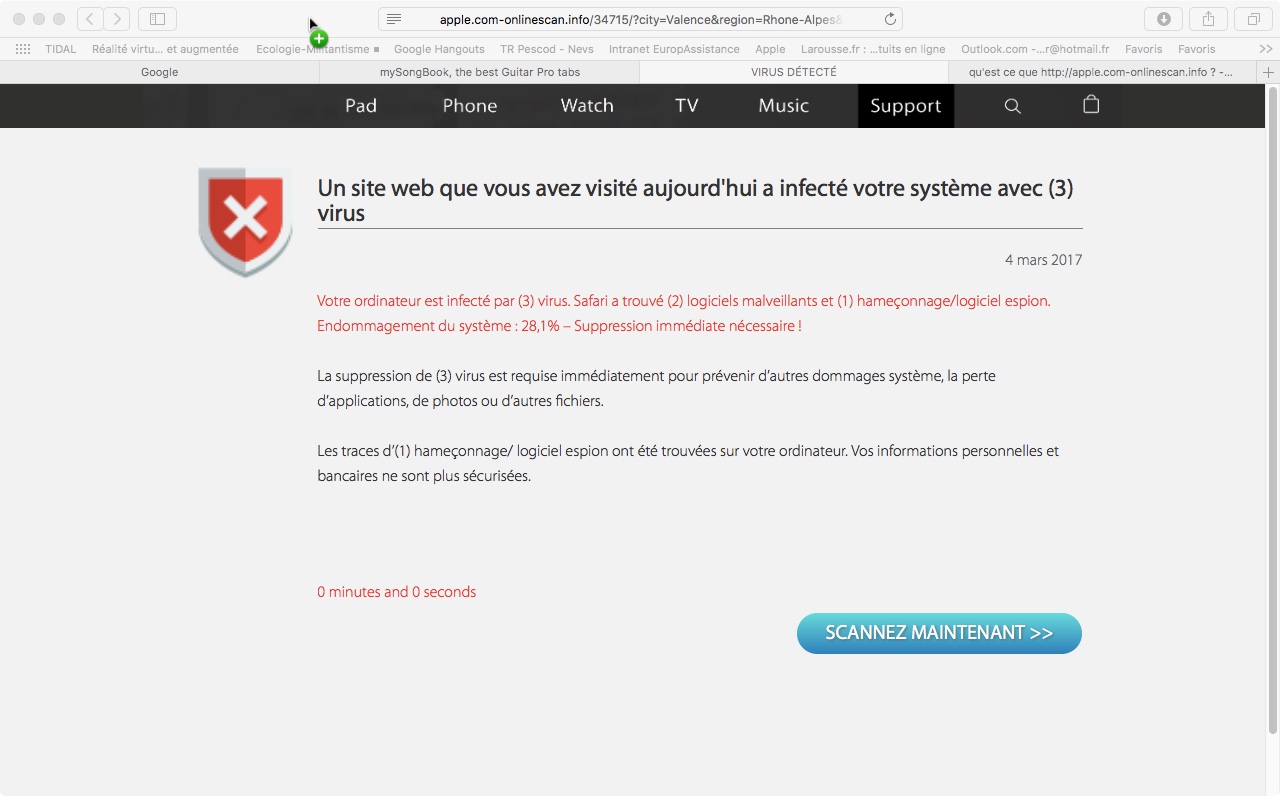Click the 0 minutes and 0 seconds countdown
This screenshot has height=796, width=1280.
tap(397, 592)
